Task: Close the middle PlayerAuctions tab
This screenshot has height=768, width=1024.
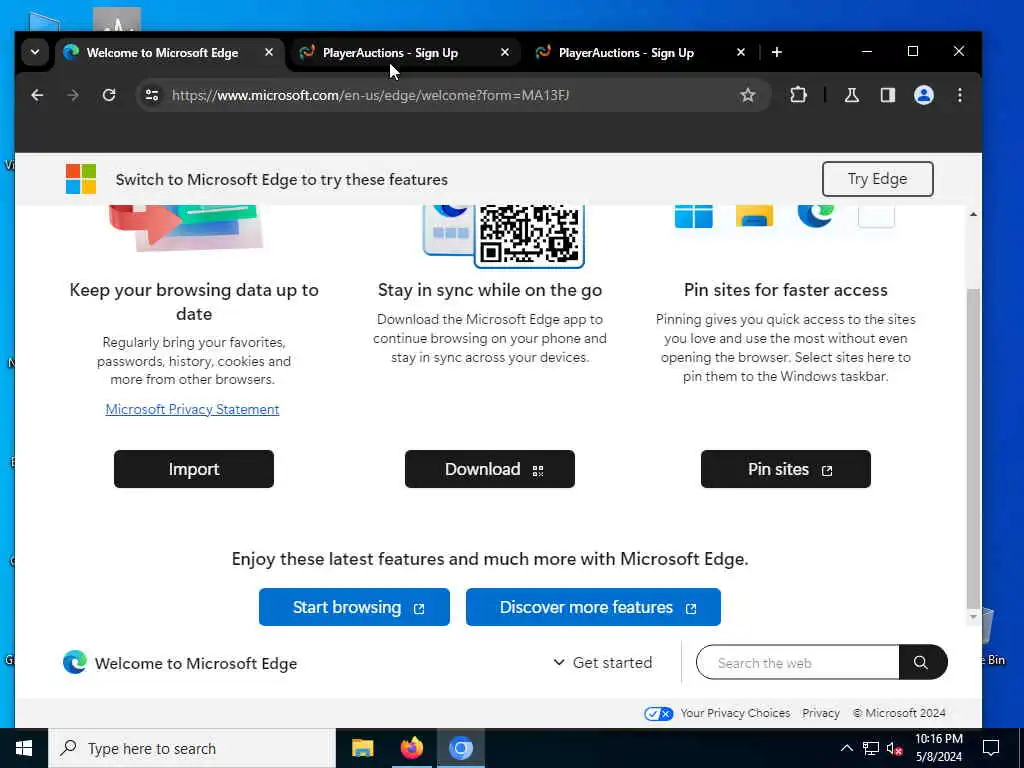Action: [x=505, y=52]
